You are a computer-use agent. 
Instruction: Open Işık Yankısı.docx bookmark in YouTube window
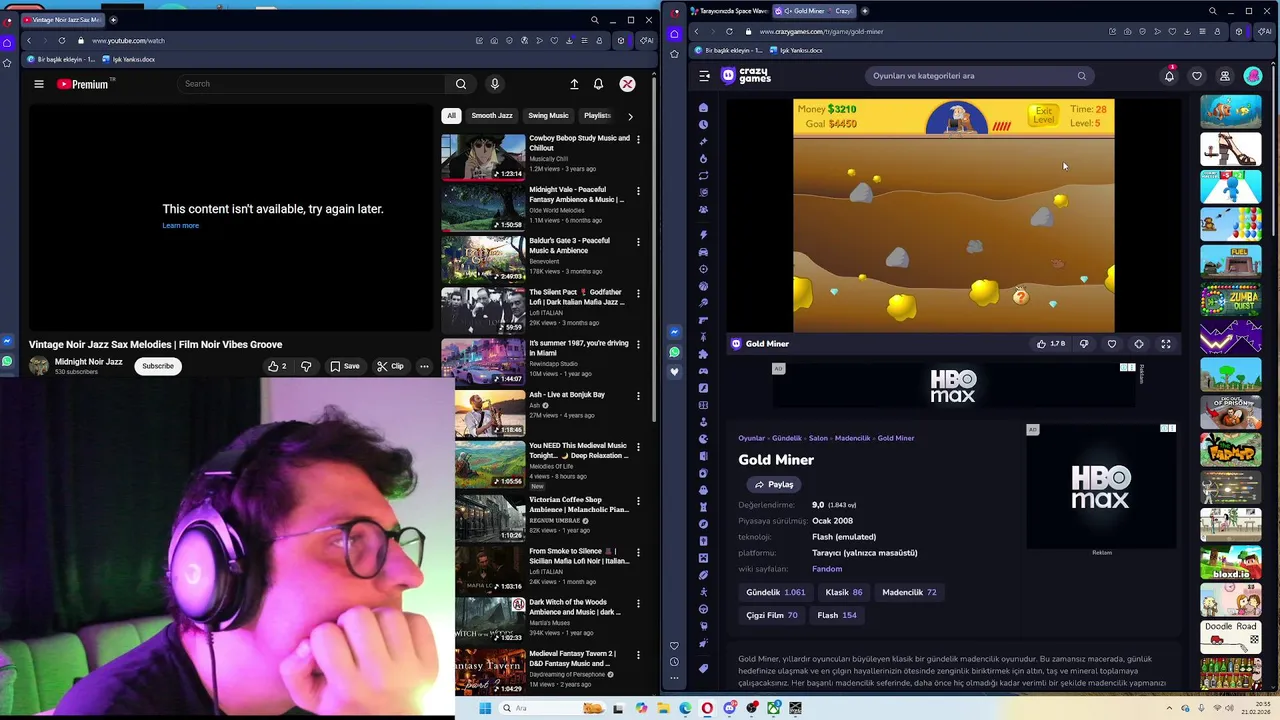click(x=130, y=59)
